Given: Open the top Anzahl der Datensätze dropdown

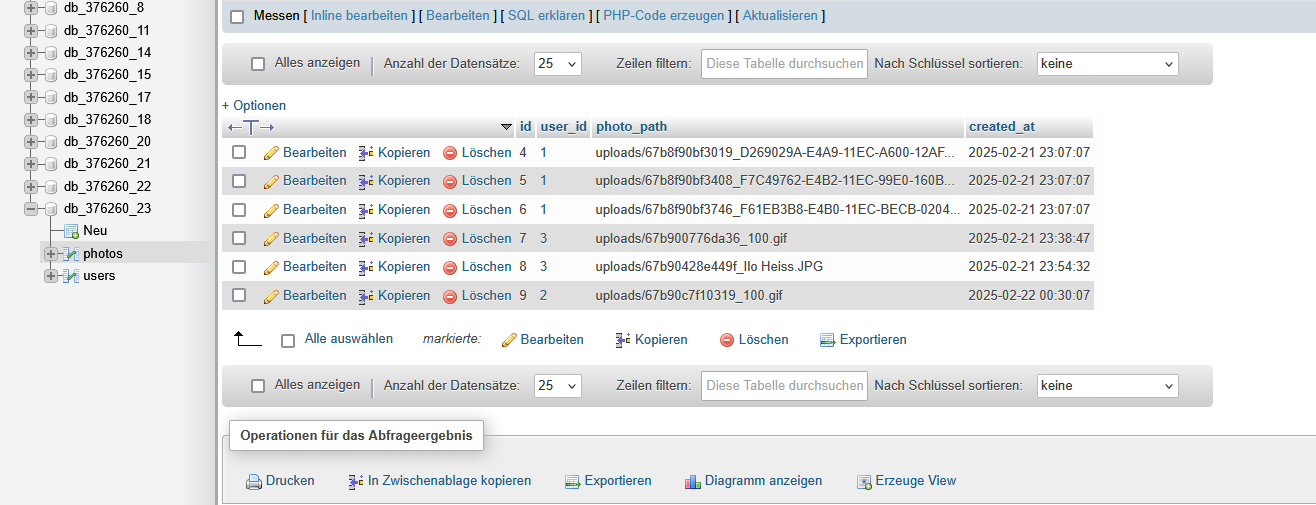Looking at the screenshot, I should pos(557,64).
